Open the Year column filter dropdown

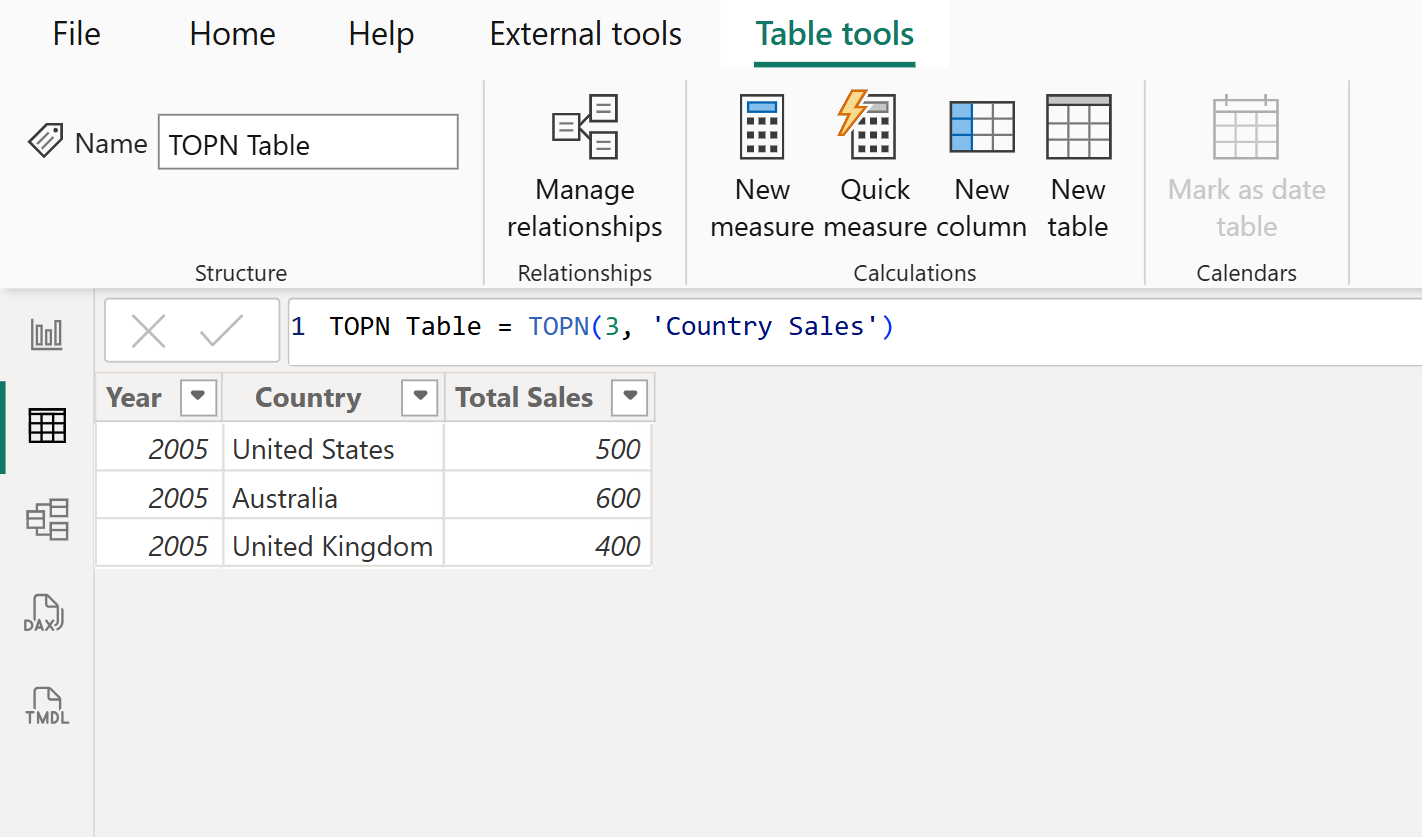click(198, 397)
